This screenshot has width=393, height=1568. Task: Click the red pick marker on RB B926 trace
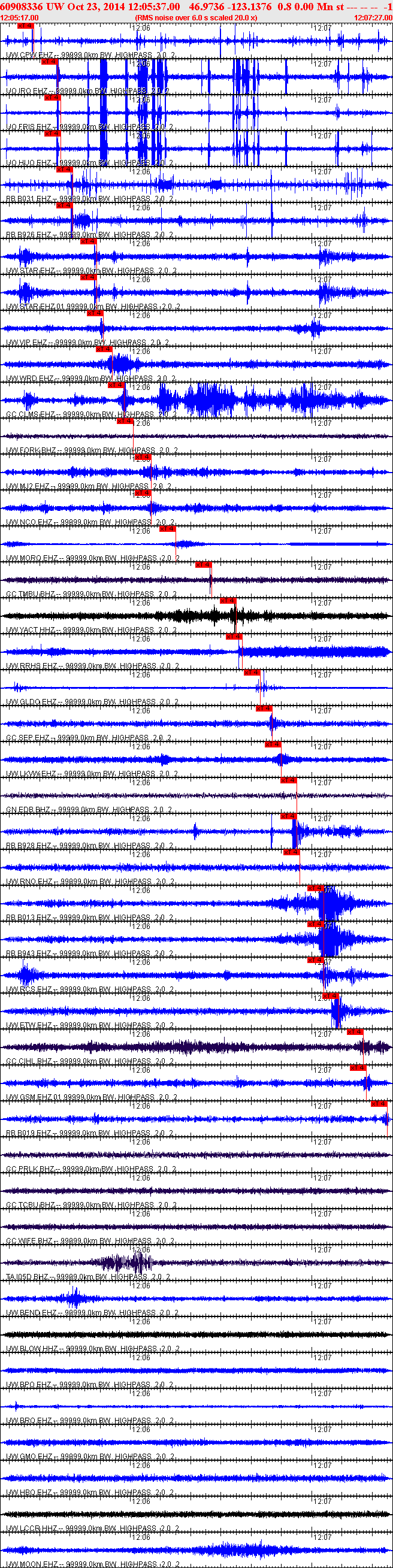[x=64, y=205]
